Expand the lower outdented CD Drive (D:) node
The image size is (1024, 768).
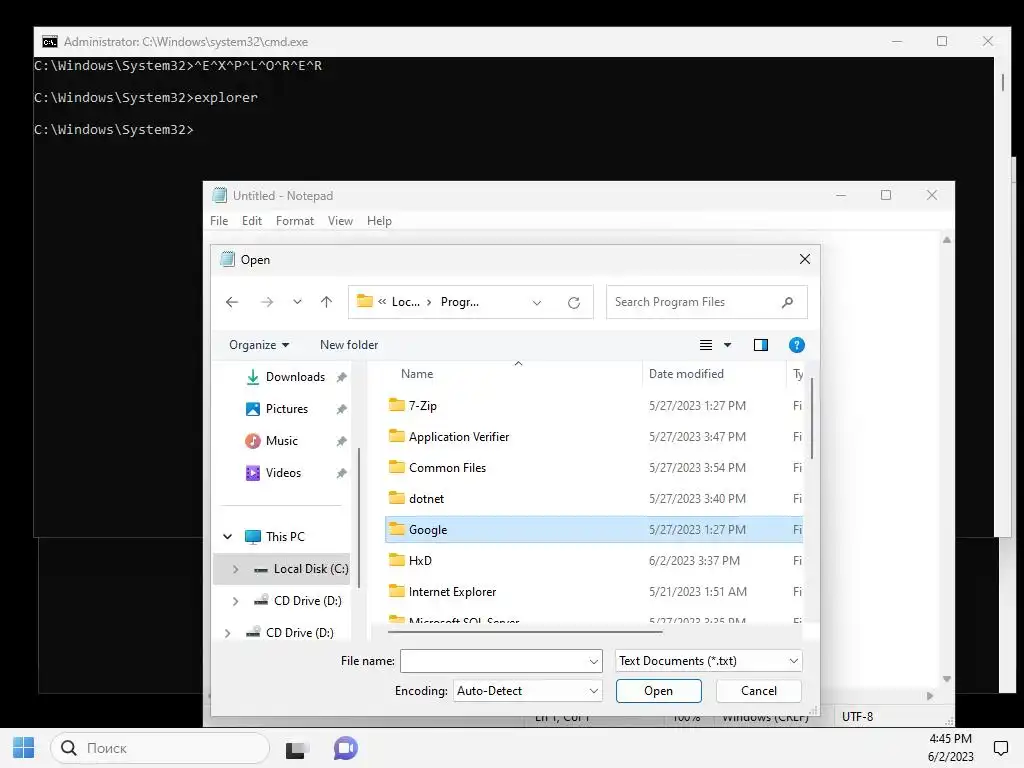(227, 633)
